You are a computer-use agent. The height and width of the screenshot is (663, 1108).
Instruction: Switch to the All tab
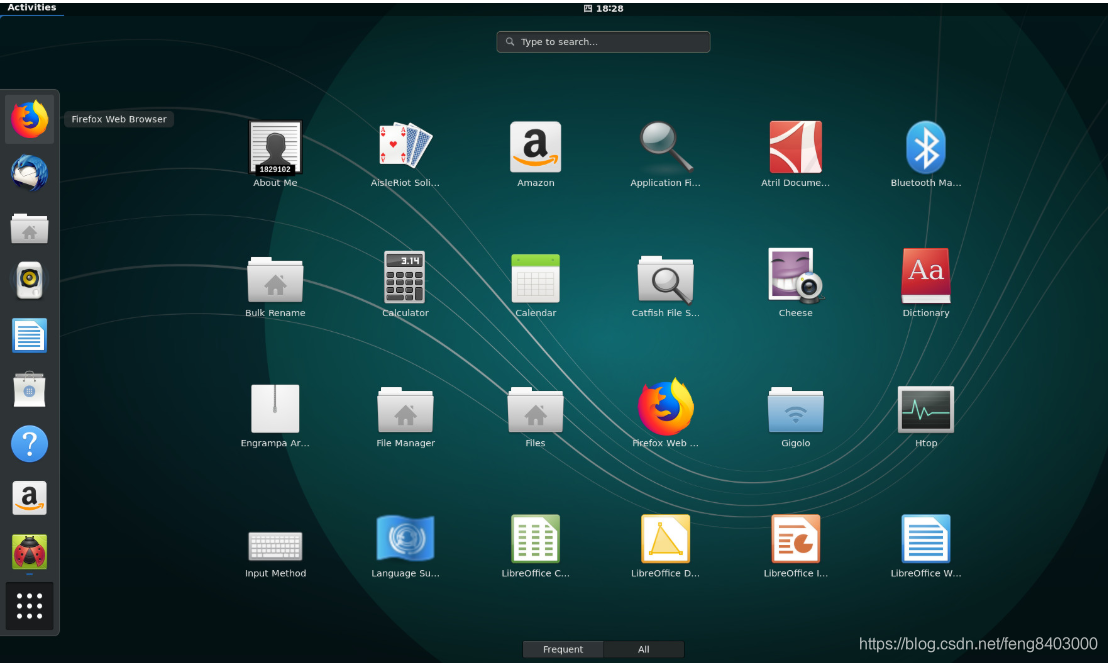tap(644, 649)
